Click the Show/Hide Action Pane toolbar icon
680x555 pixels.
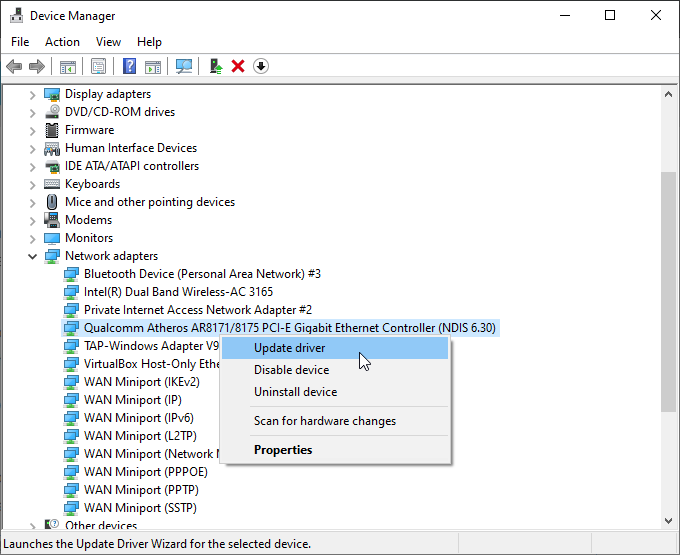153,66
